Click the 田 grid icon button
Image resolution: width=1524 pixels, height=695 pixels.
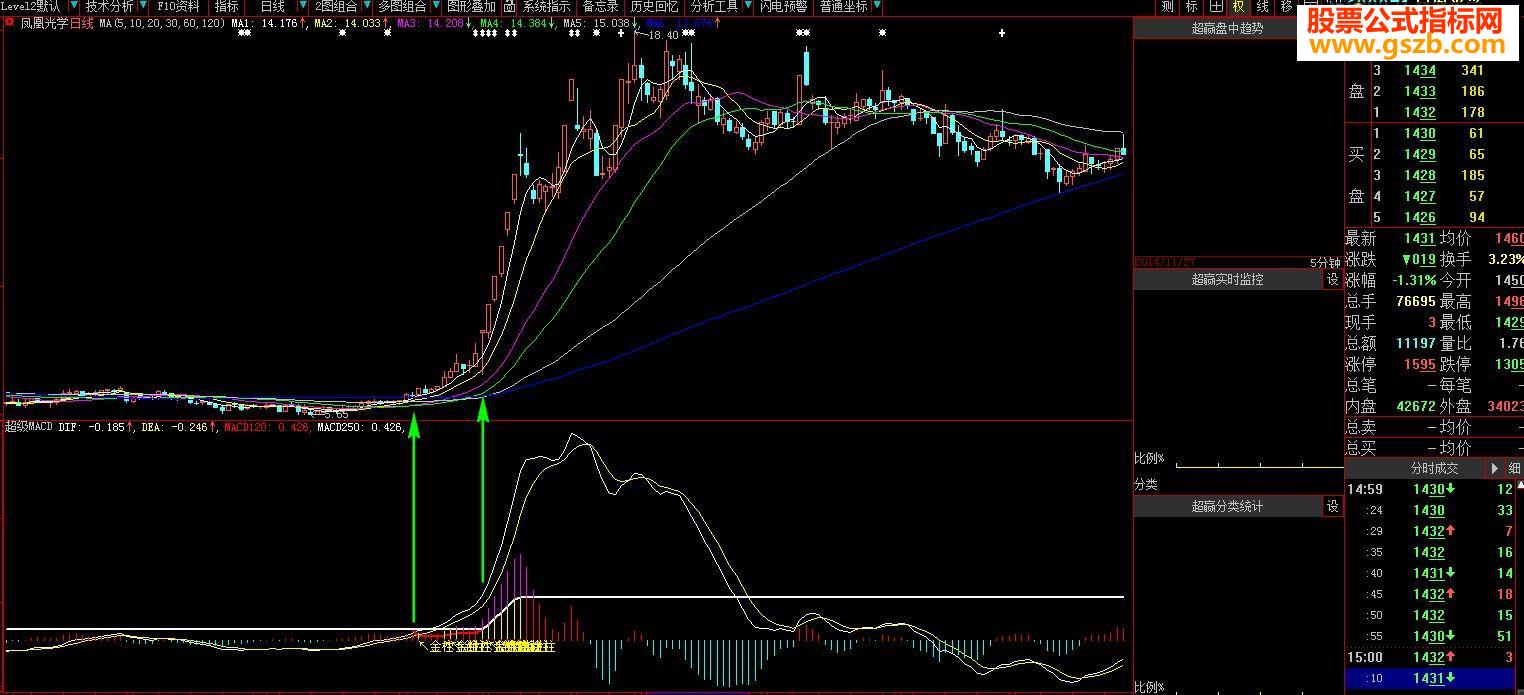(1215, 6)
